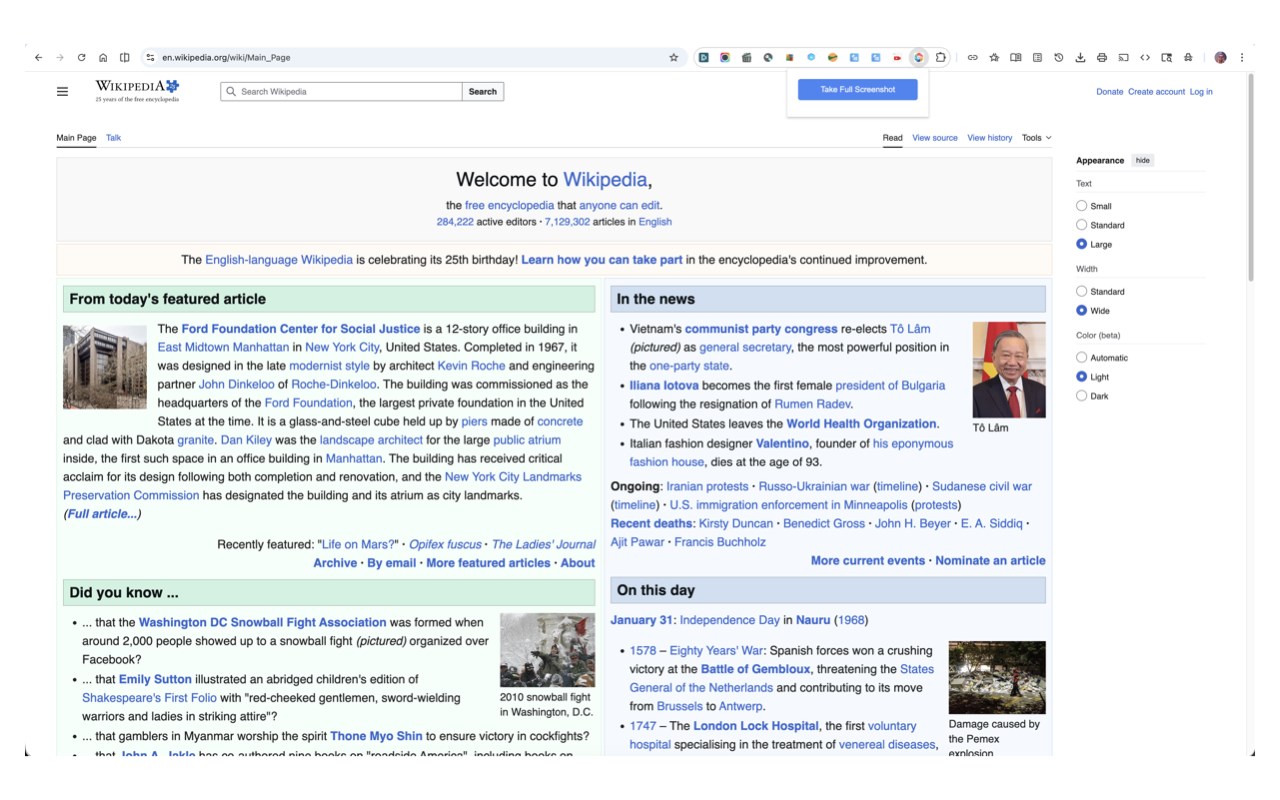Select the Main Page tab
Screen dimensions: 1280x800
76,138
